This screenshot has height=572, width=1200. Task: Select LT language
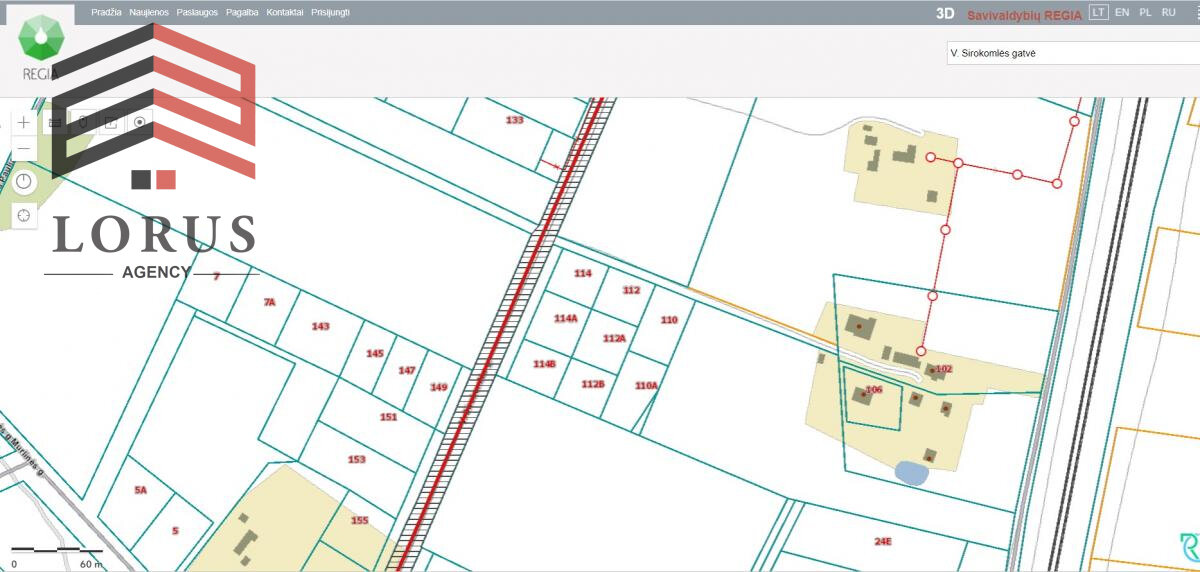coord(1099,13)
